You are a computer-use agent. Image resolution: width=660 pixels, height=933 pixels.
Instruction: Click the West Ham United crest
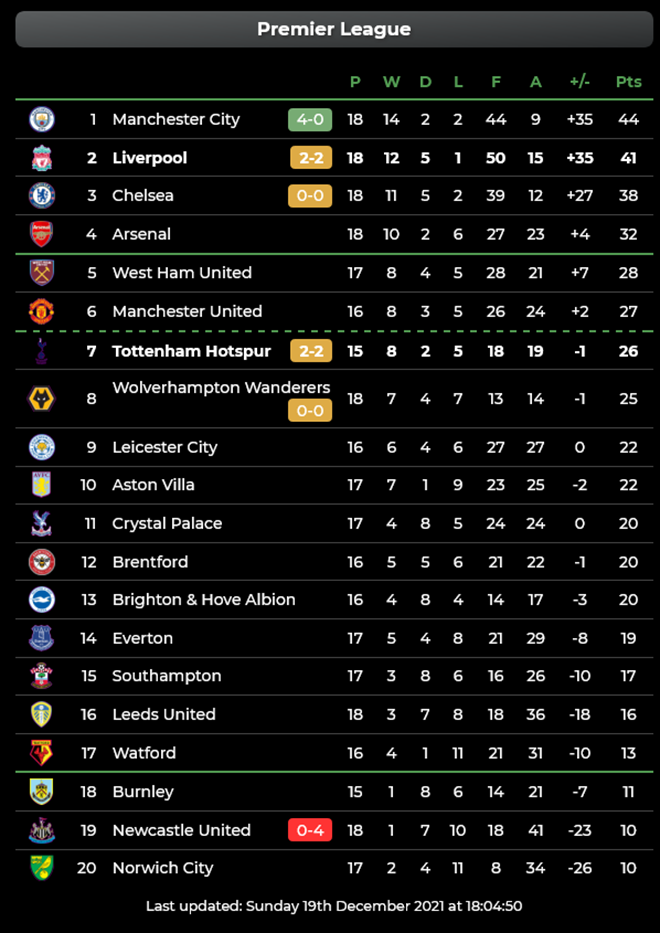[x=41, y=272]
